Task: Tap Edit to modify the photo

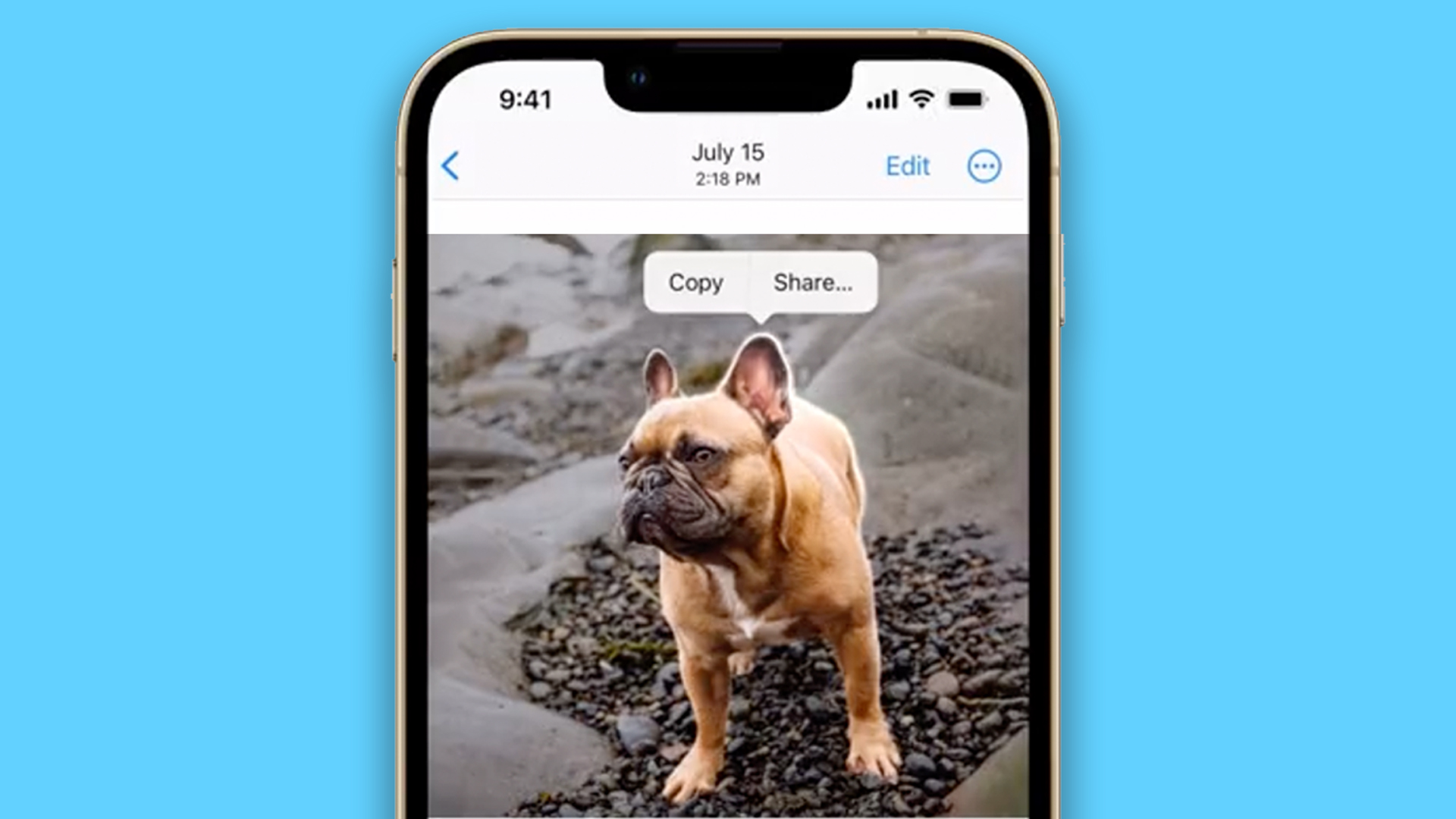Action: (905, 165)
